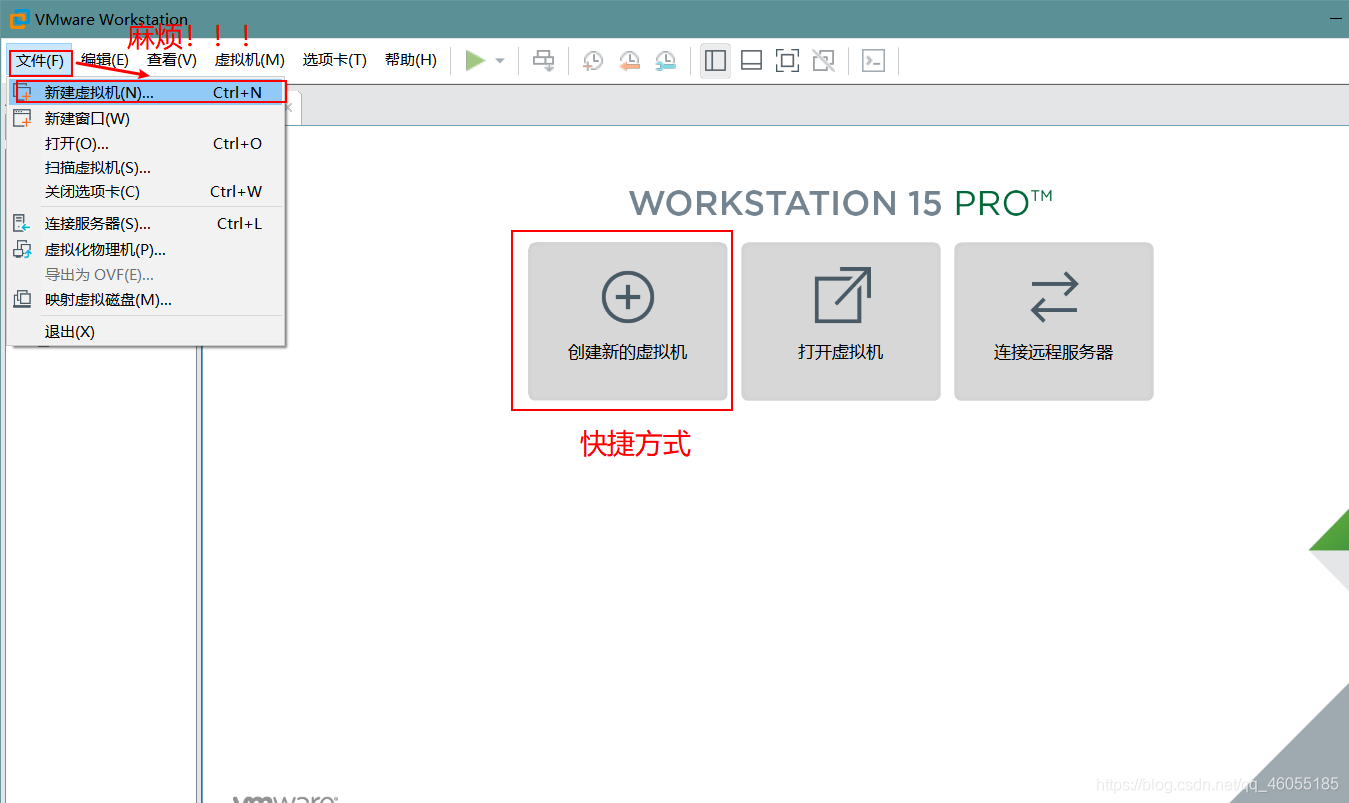Open the 文件(F) menu
The width and height of the screenshot is (1349, 803).
40,61
